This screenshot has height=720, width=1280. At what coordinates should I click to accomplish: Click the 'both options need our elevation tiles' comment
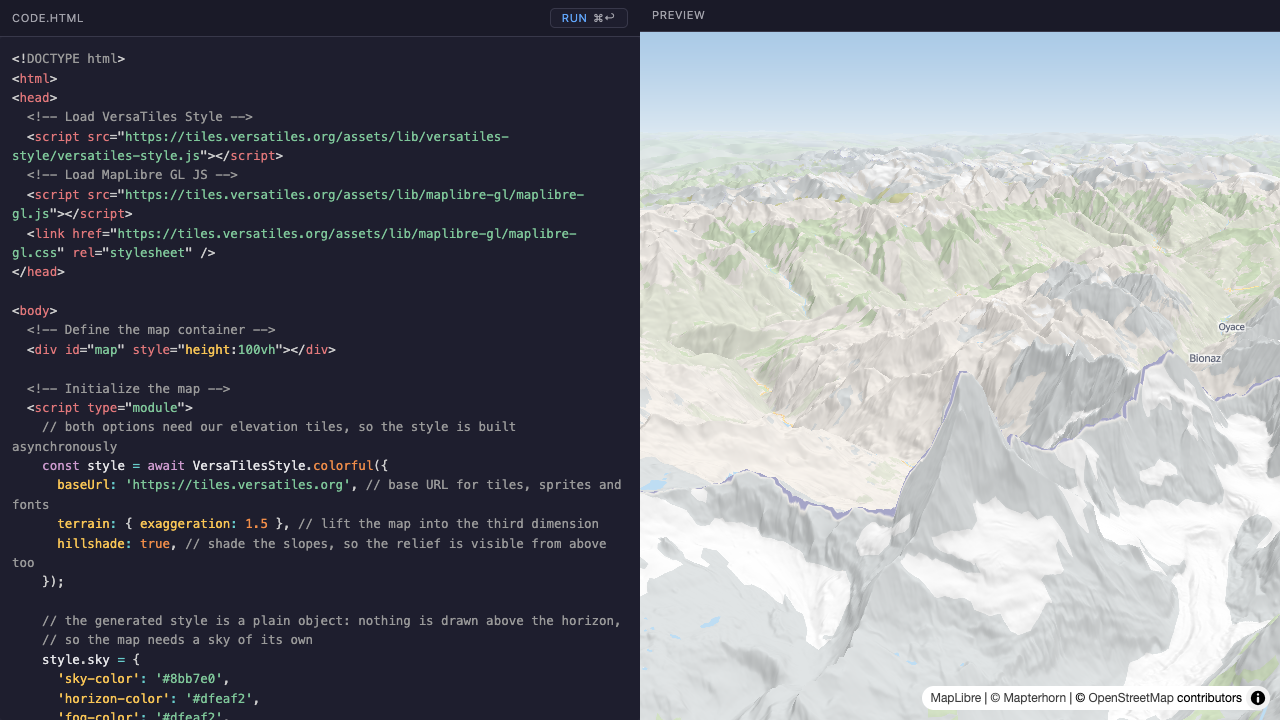[264, 437]
